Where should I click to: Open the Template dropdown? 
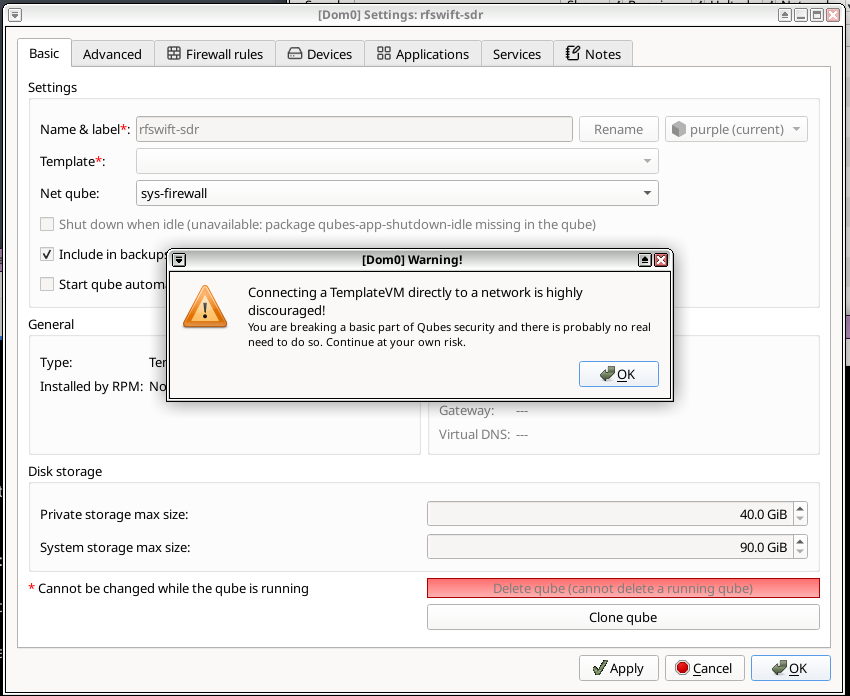(395, 160)
